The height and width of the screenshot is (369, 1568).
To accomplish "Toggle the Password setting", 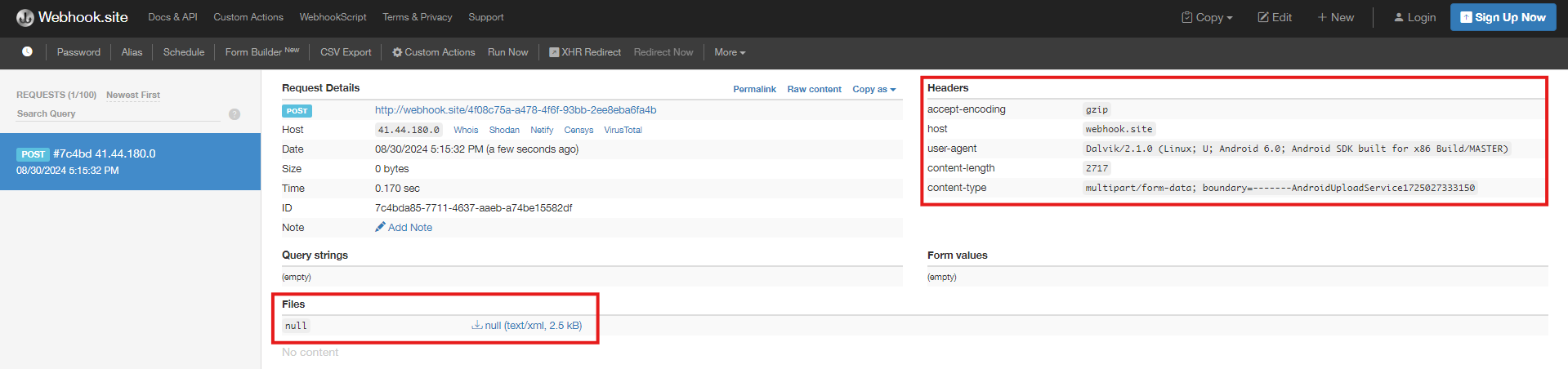I will tap(78, 52).
